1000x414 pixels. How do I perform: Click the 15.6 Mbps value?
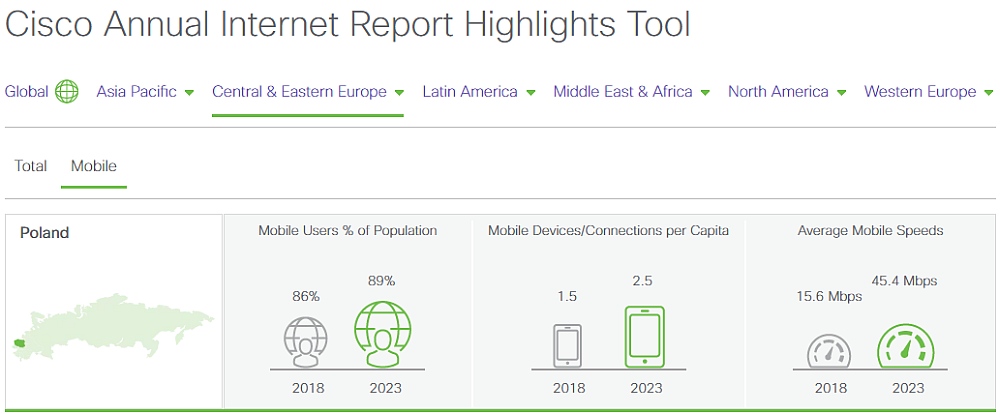point(829,297)
